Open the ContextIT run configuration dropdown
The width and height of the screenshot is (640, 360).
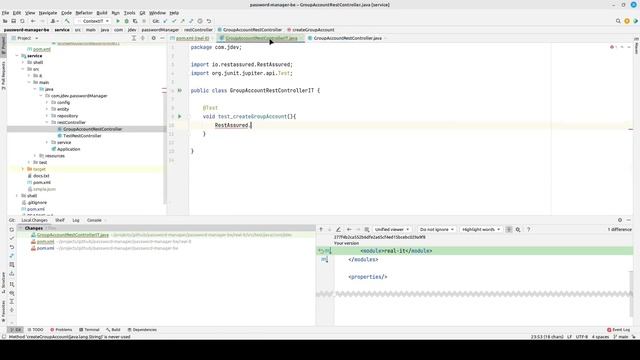coord(93,21)
